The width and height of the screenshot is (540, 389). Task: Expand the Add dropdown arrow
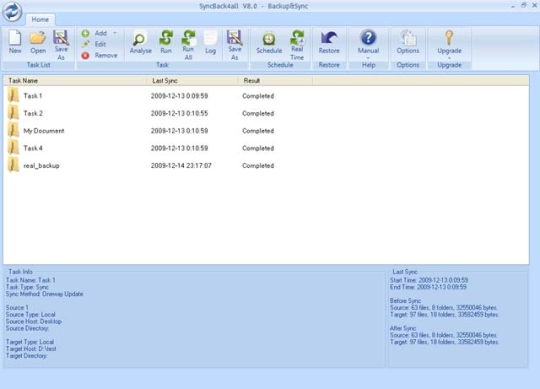click(115, 33)
